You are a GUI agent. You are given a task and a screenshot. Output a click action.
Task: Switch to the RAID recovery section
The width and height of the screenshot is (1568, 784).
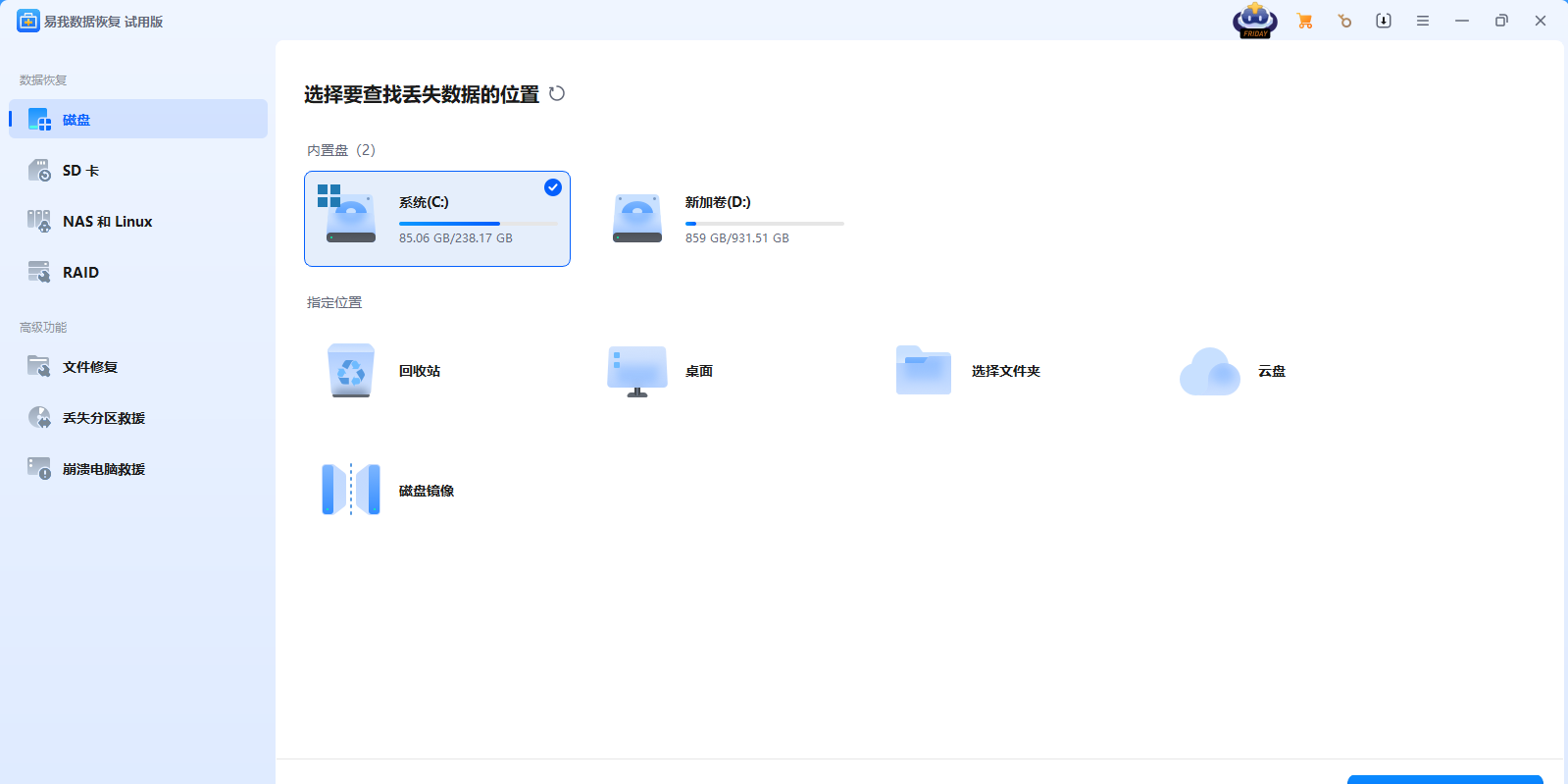pos(138,272)
